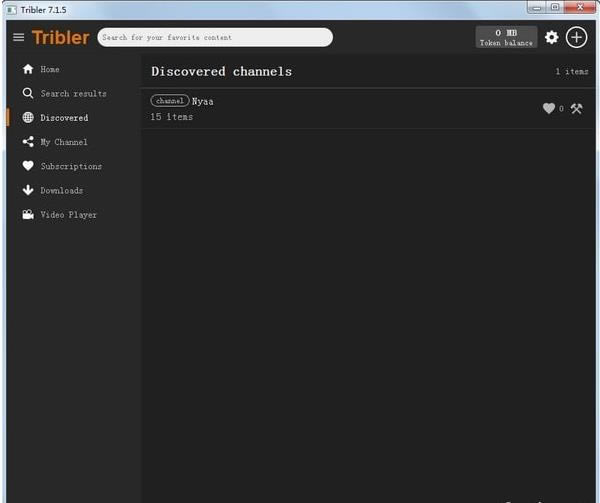This screenshot has height=503, width=600.
Task: Click the channel tag badge
Action: [x=170, y=101]
